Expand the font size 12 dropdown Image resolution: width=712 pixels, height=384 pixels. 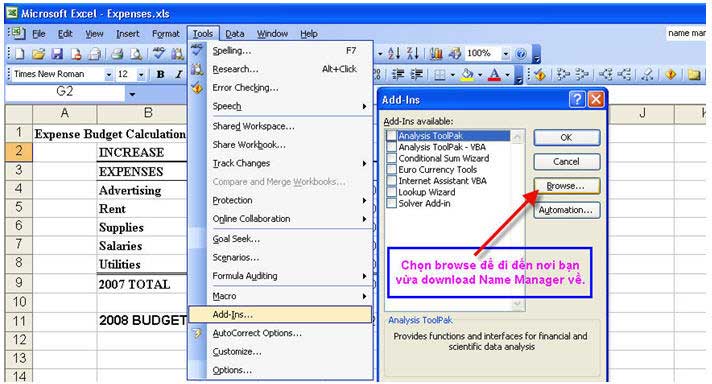tap(141, 74)
